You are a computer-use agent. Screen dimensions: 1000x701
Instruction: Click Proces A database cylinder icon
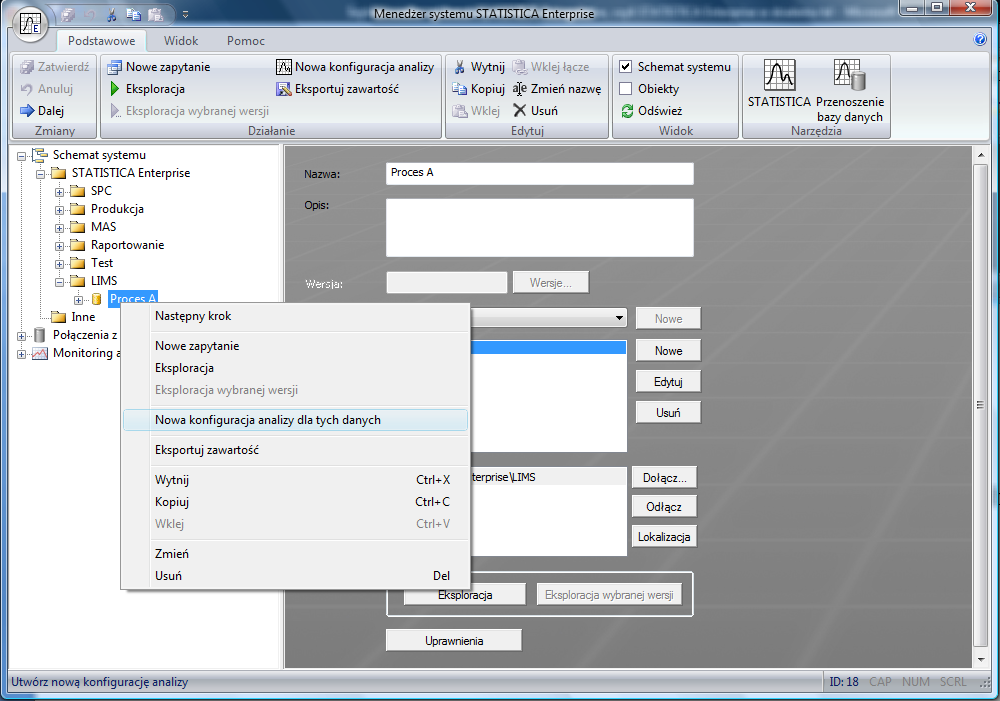coord(97,299)
